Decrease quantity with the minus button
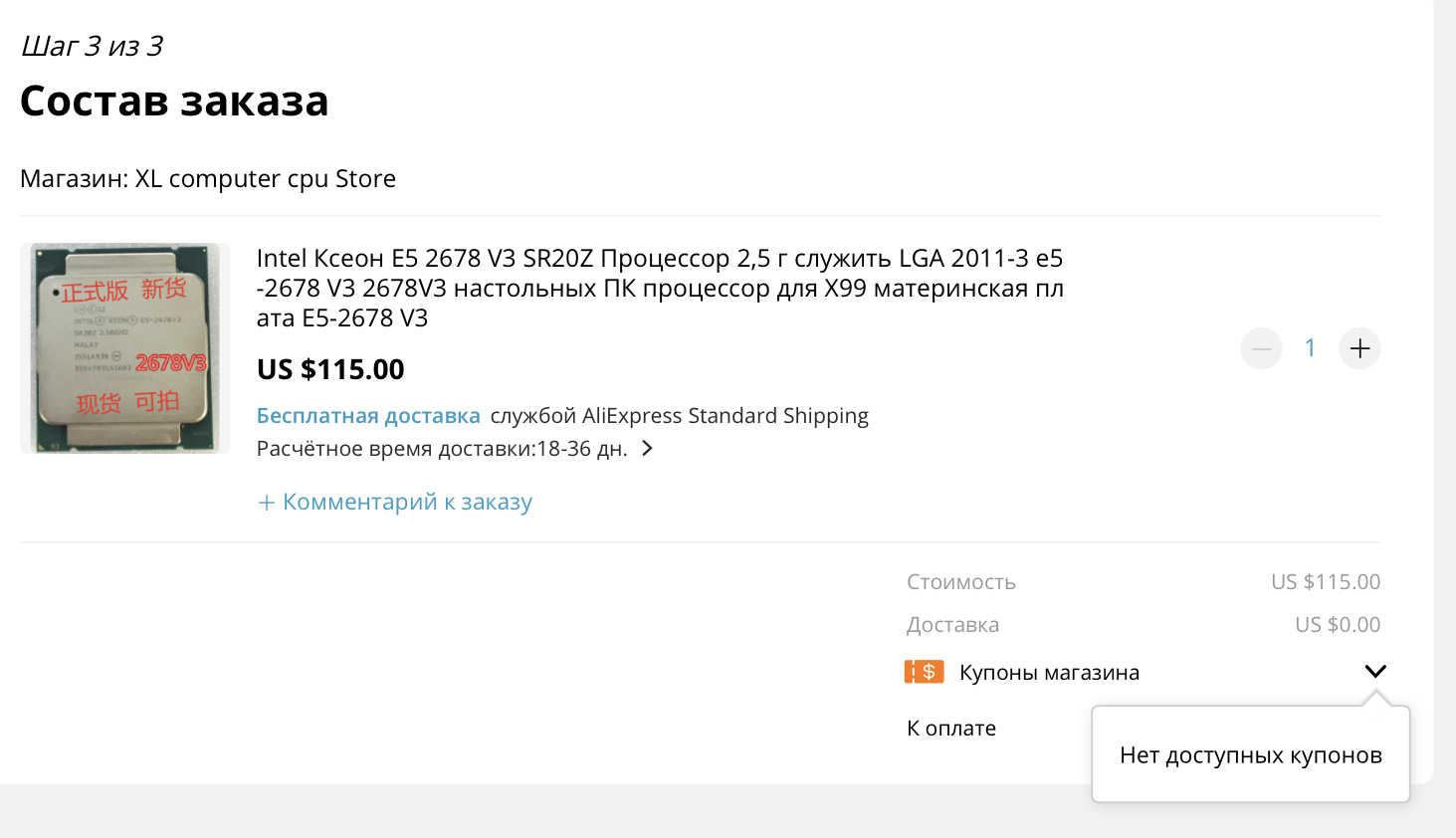The width and height of the screenshot is (1456, 838). pos(1261,348)
